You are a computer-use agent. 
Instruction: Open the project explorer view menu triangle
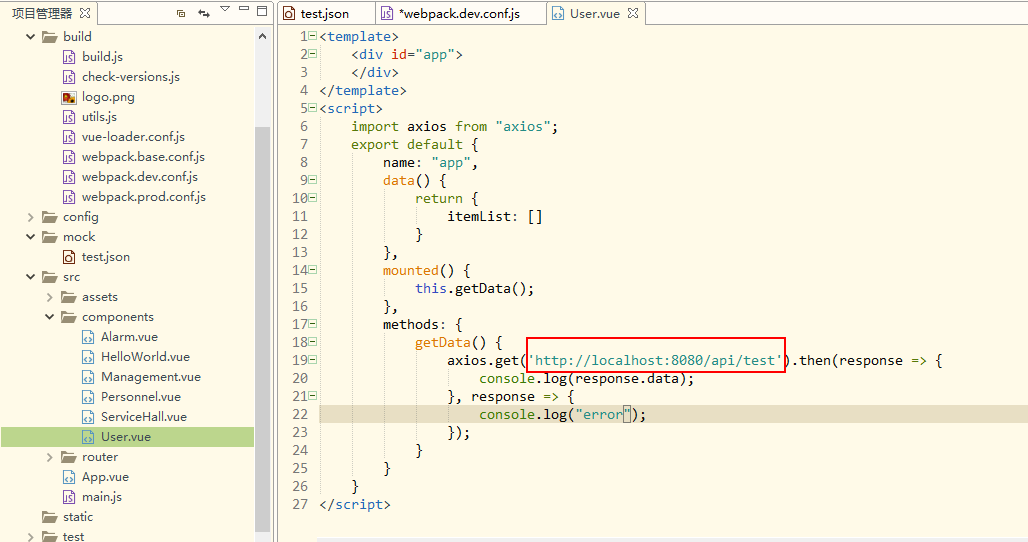(x=225, y=9)
